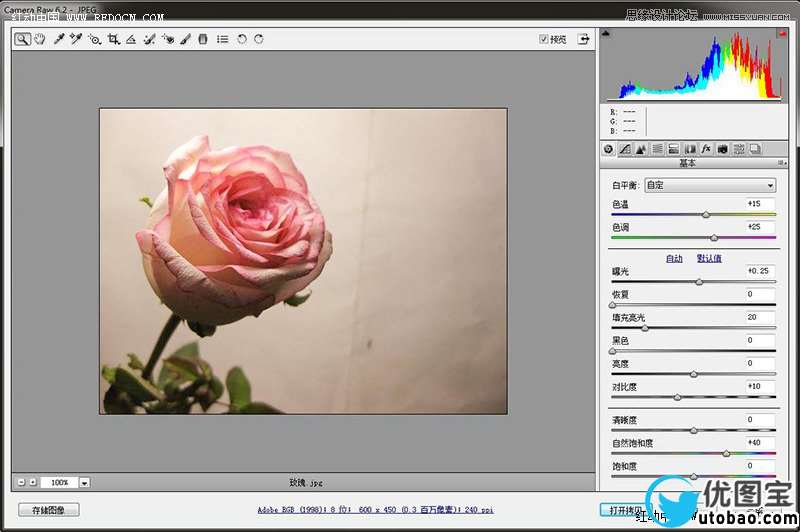This screenshot has width=800, height=532.
Task: Toggle full screen mode icon
Action: [x=583, y=39]
